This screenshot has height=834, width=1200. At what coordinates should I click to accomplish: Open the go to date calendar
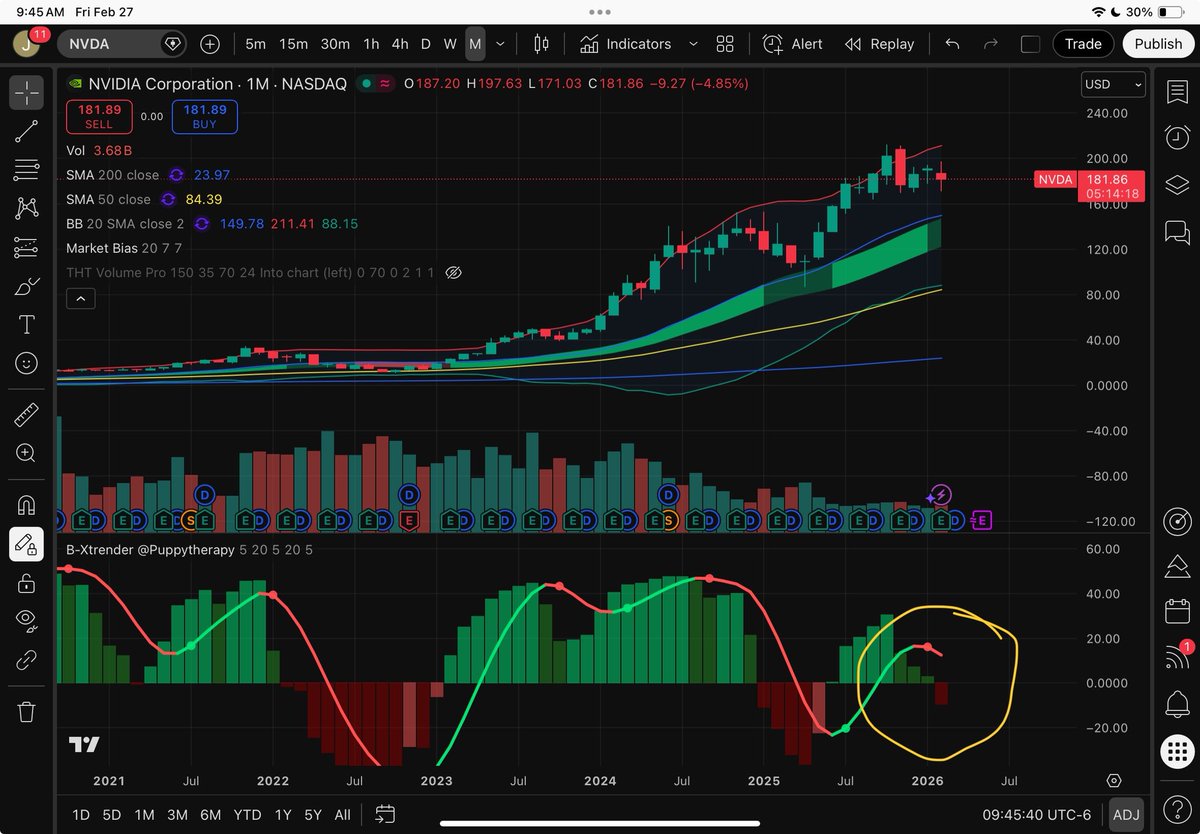click(x=385, y=815)
